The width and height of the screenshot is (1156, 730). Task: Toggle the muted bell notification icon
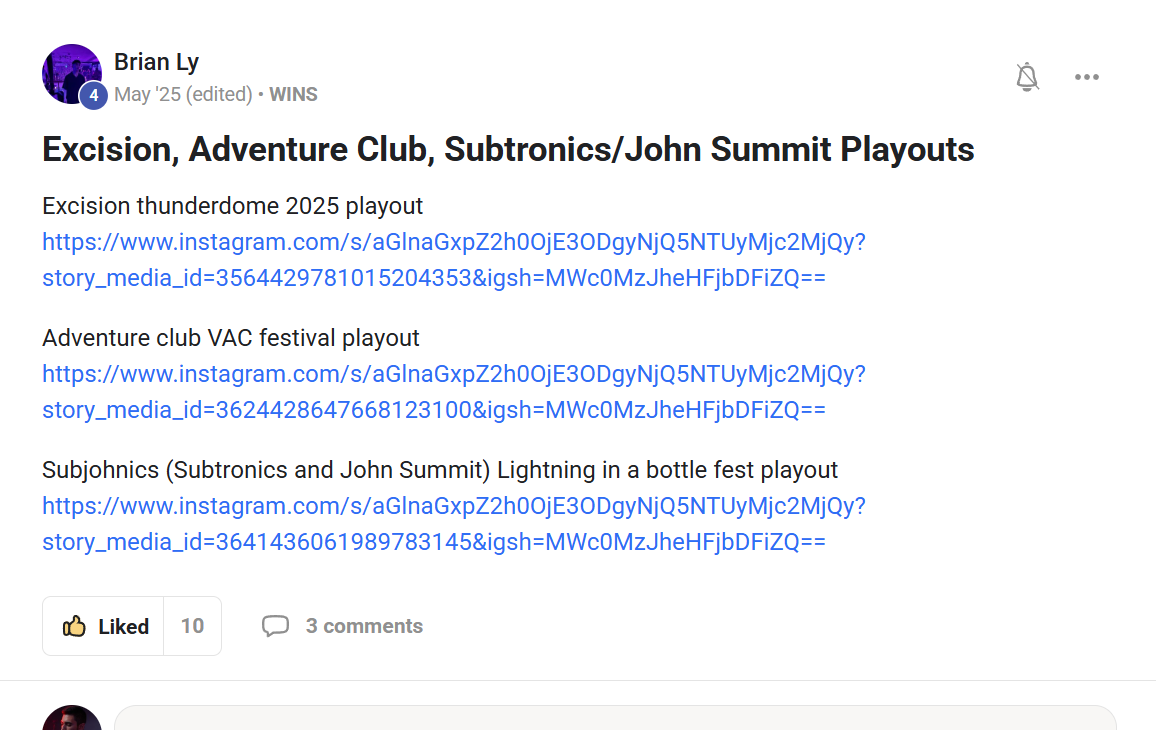click(1027, 77)
